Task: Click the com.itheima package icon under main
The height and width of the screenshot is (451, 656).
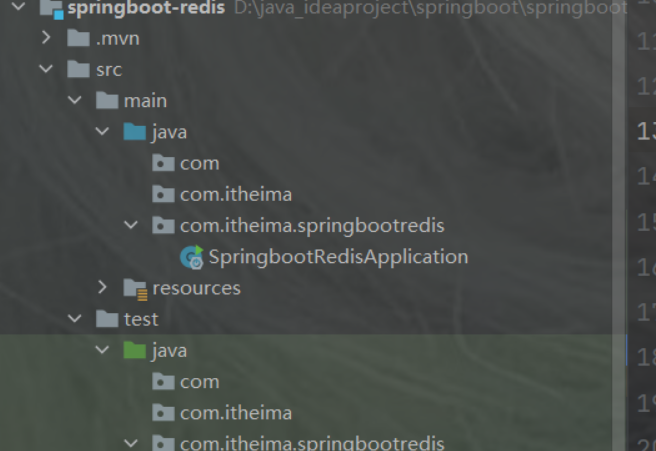Action: point(163,194)
